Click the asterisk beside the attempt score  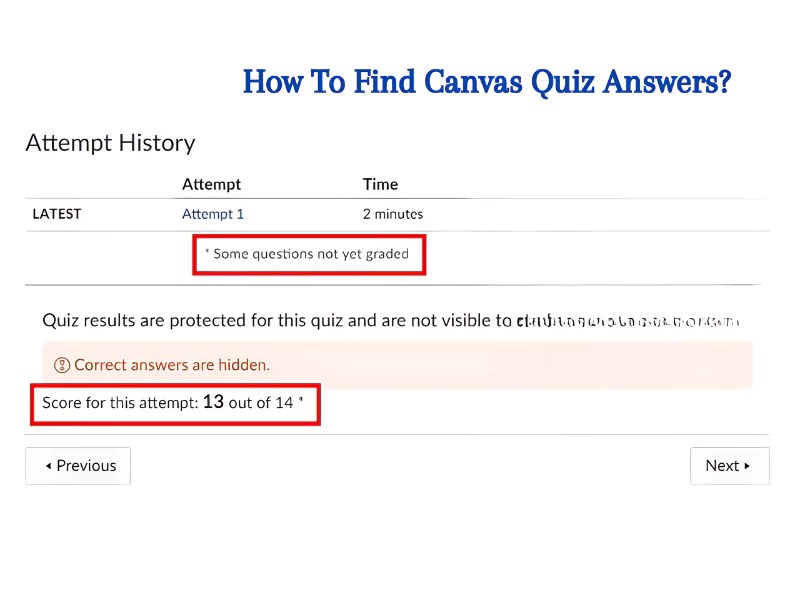point(303,398)
